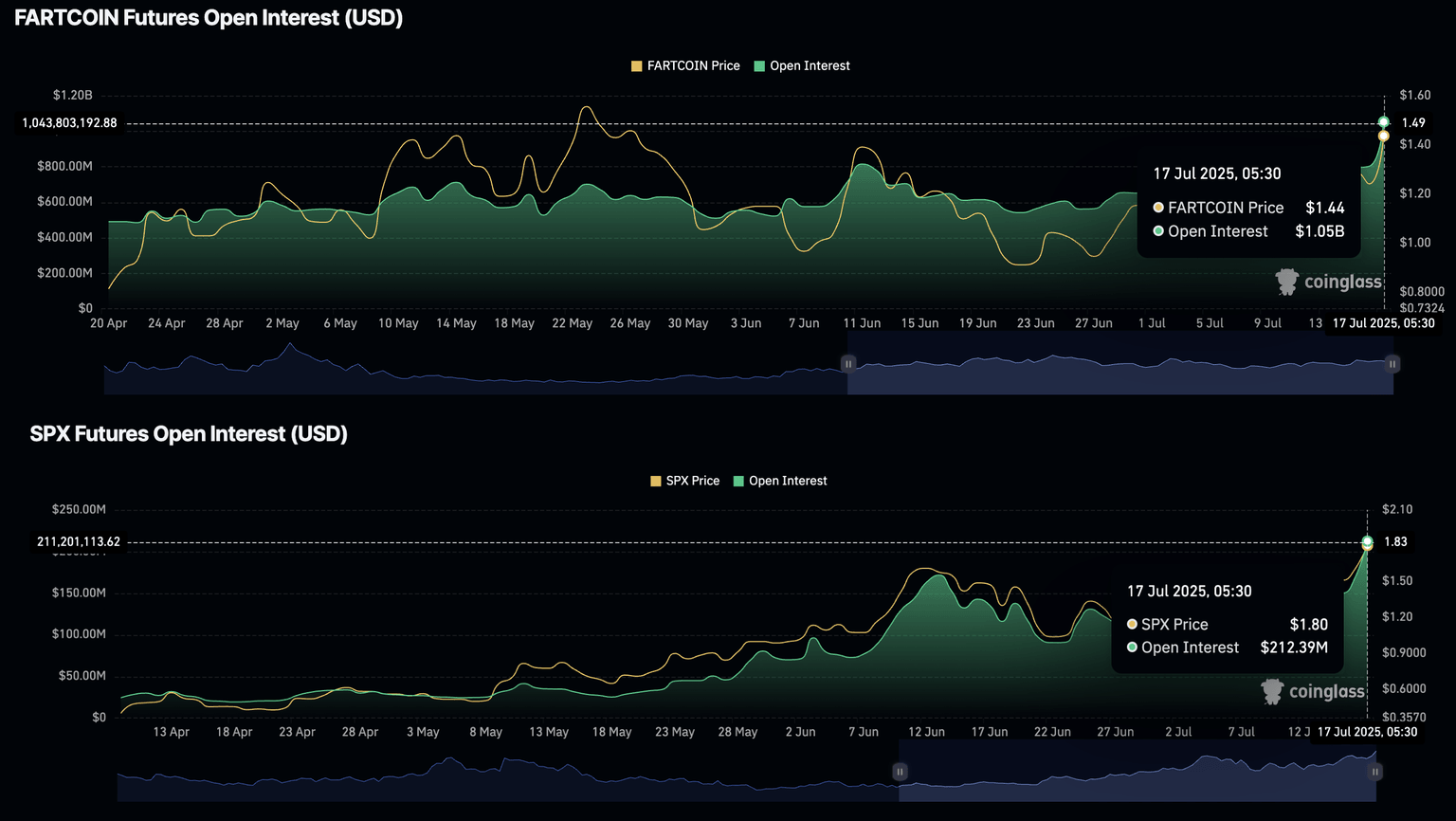Screen dimensions: 1456x821
Task: Click yellow price marker on FARTCOIN chart
Action: (x=1384, y=137)
